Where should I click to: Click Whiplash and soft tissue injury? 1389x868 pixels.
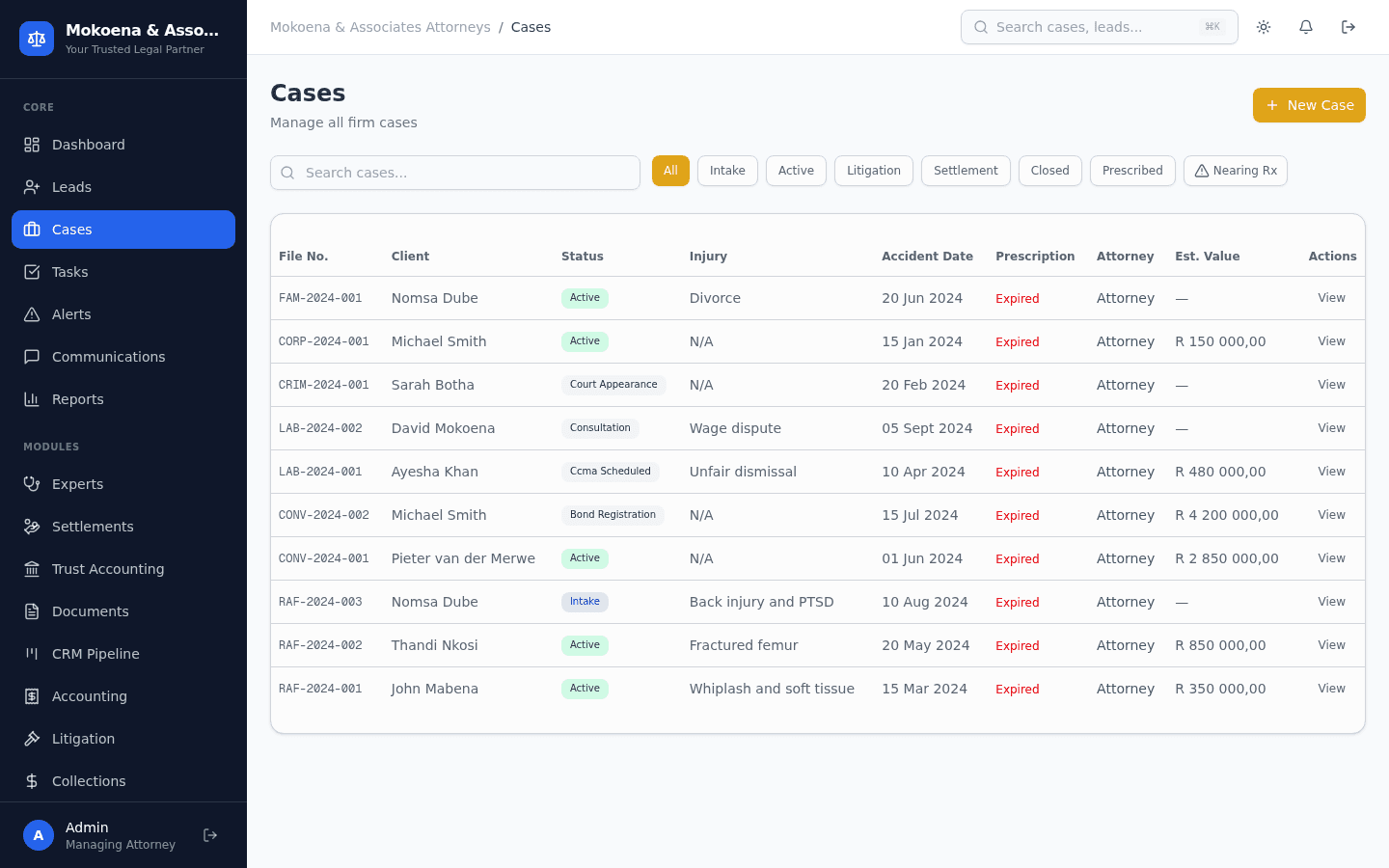[772, 689]
